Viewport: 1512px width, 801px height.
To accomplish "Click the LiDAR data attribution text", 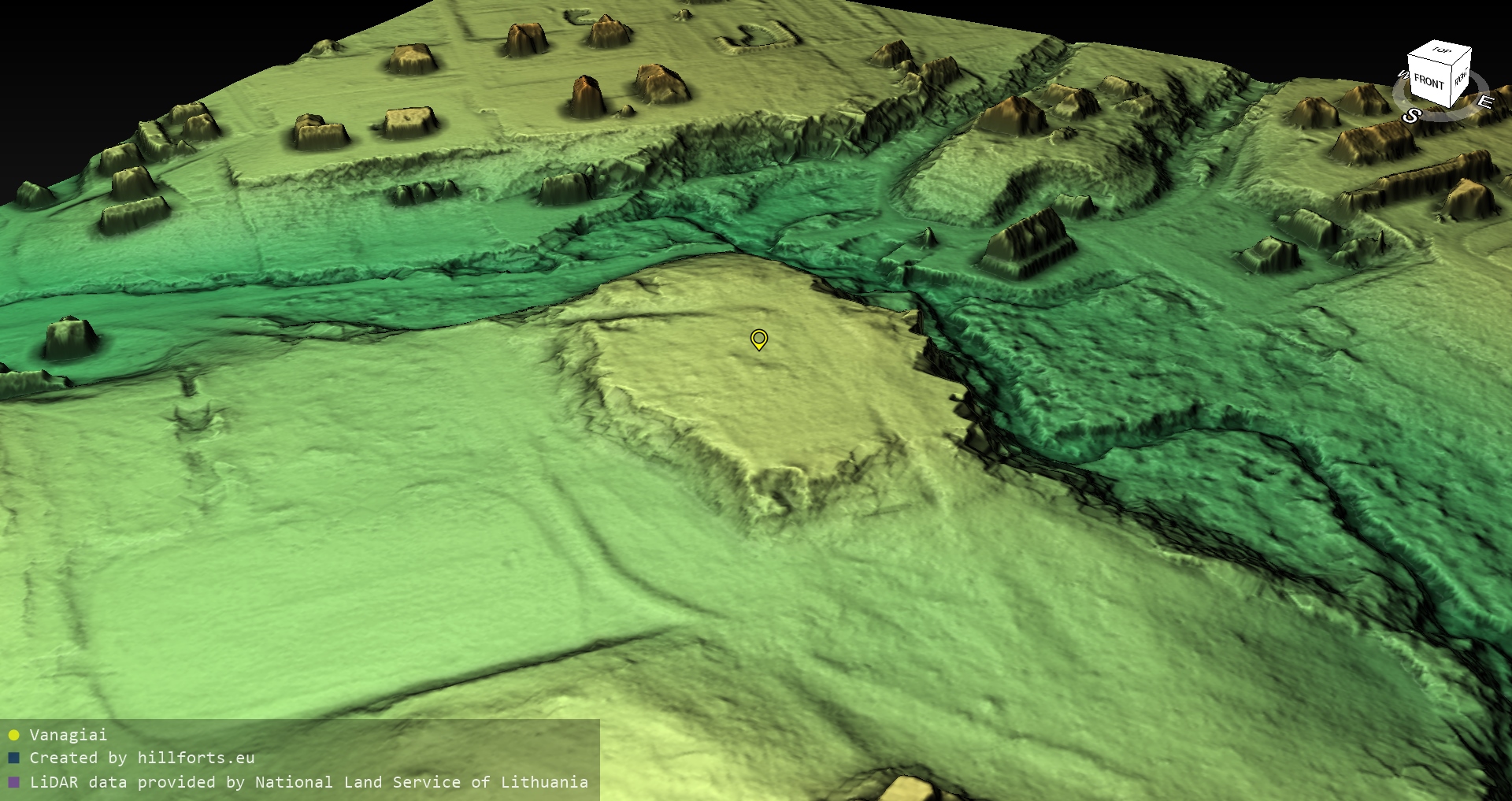I will coord(309,782).
